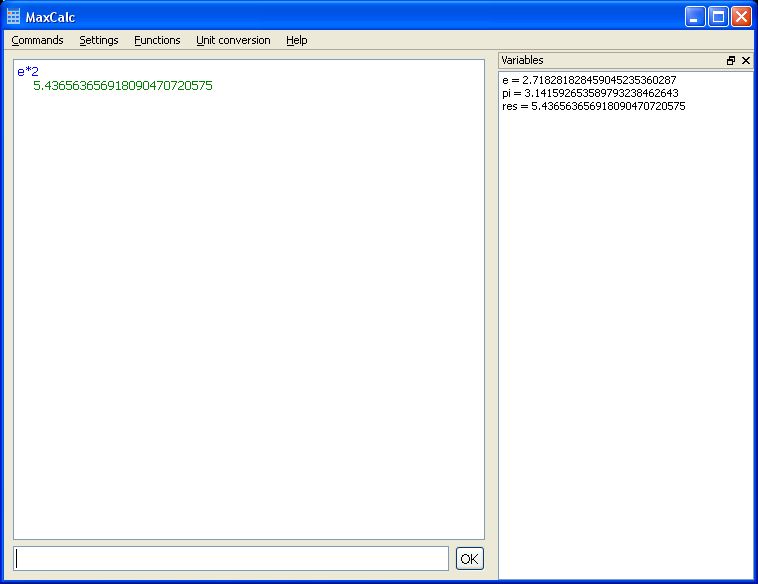The height and width of the screenshot is (584, 758).
Task: Click the green result 5.4365636569 in history
Action: point(122,86)
